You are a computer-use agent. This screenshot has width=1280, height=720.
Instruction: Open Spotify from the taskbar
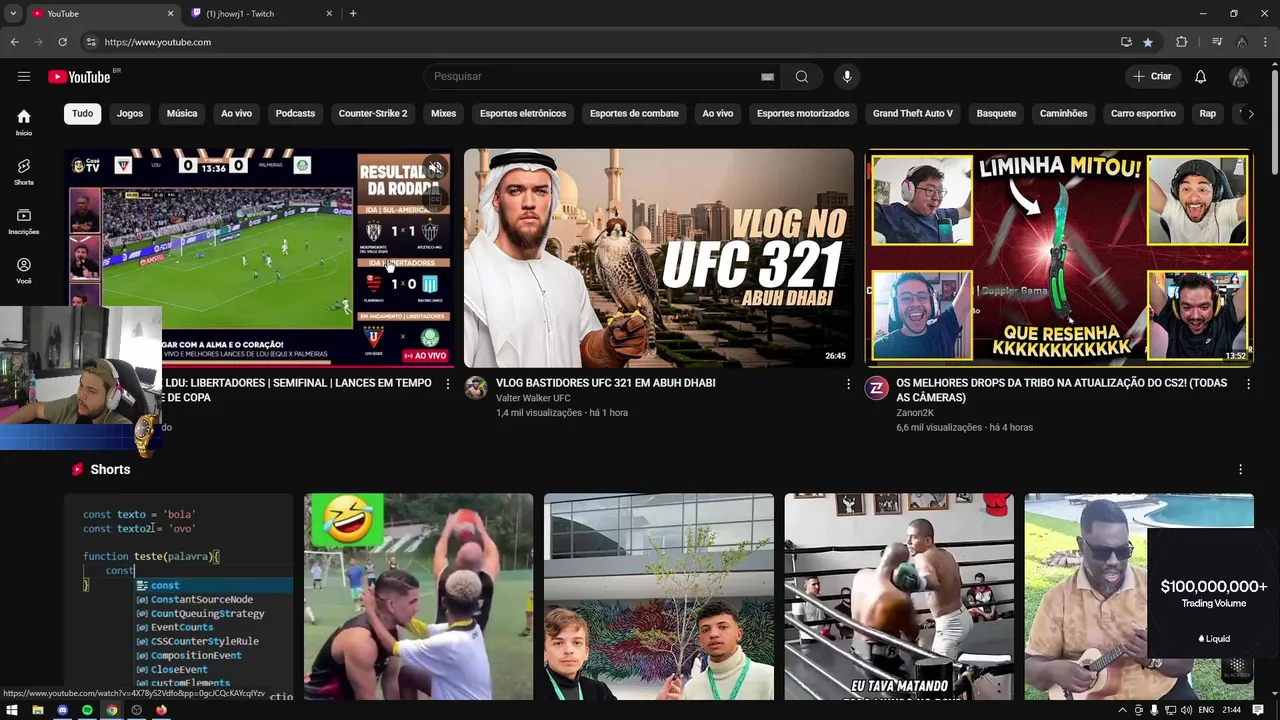click(87, 710)
